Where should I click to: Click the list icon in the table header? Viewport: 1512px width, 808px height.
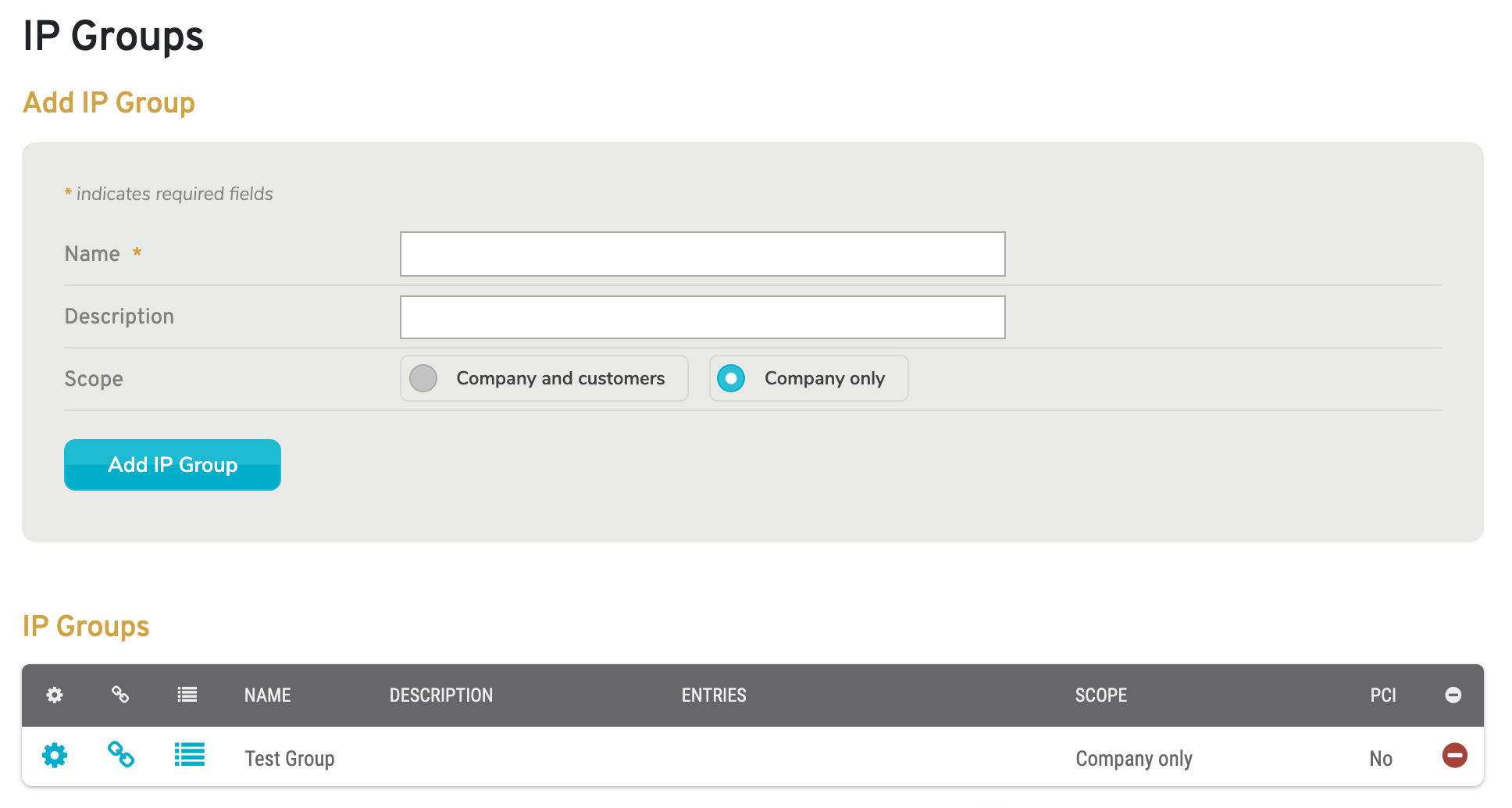pos(187,695)
